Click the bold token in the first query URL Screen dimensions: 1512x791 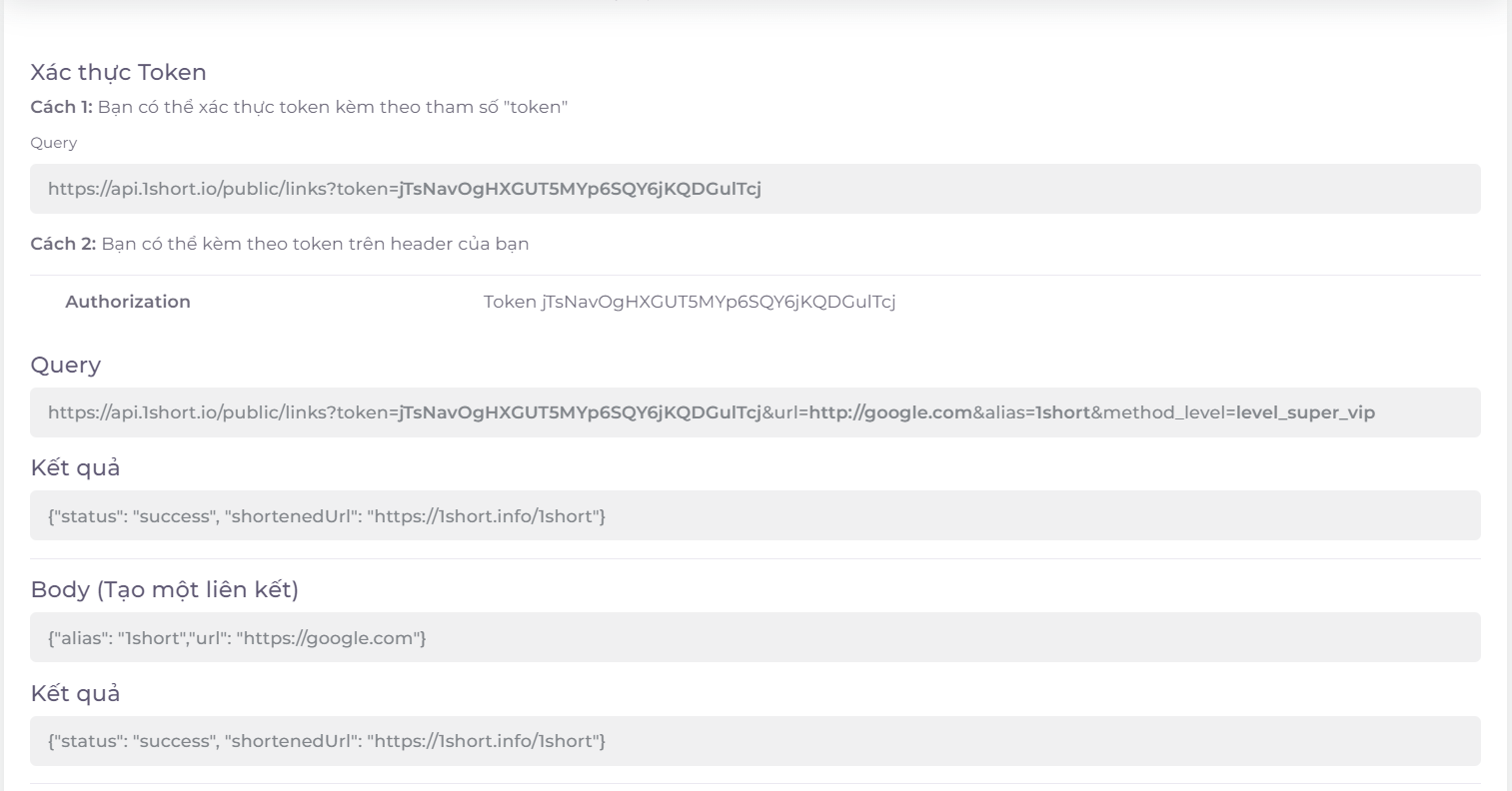(580, 189)
